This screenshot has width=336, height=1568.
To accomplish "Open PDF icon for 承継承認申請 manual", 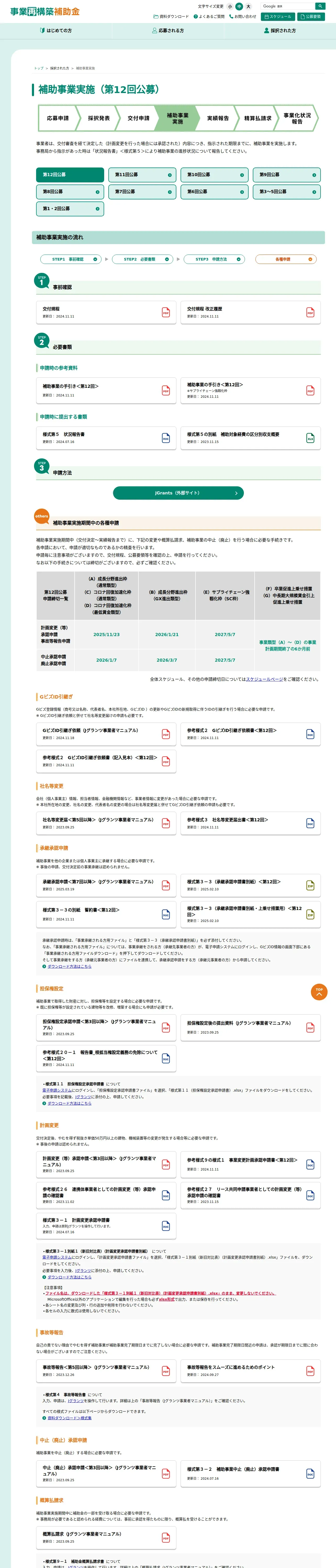I will coord(166,886).
